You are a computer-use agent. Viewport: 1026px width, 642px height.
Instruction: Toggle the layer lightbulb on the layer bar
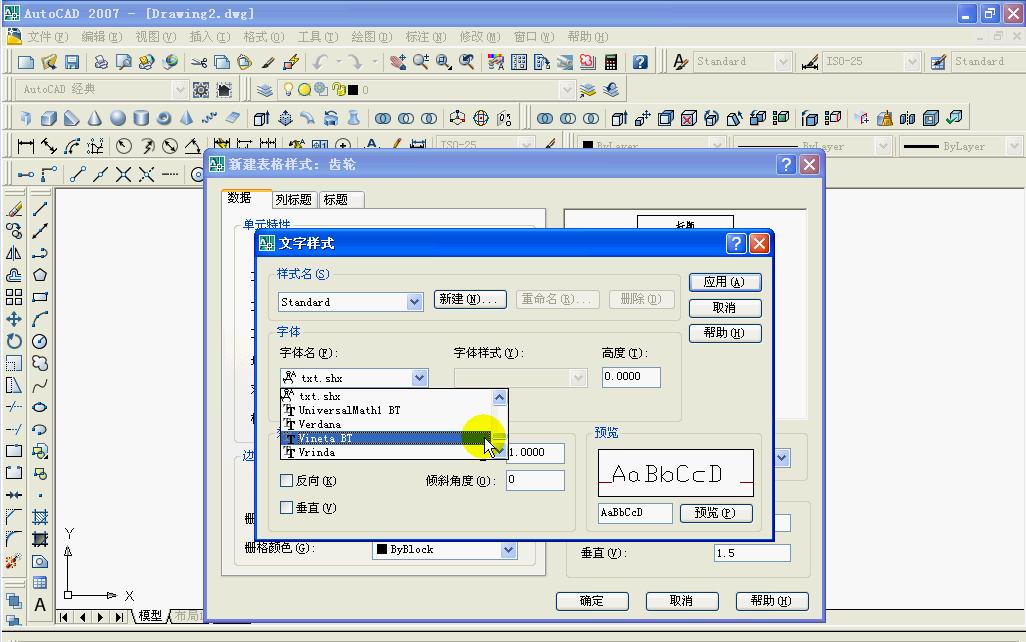point(288,89)
